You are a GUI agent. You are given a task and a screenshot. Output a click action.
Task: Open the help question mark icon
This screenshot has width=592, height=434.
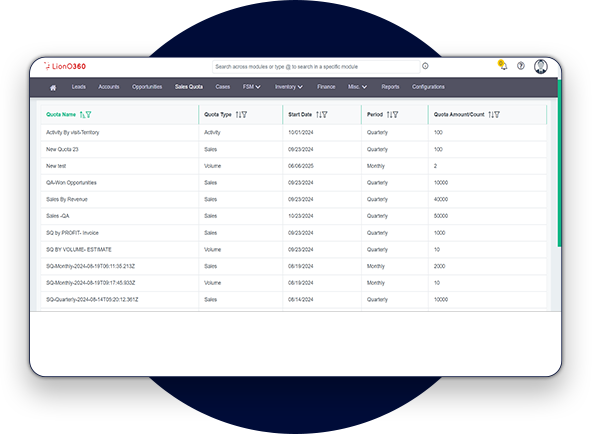click(521, 66)
